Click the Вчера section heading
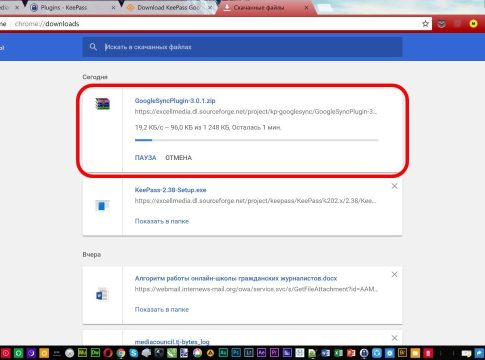This screenshot has height=360, width=485. [x=92, y=254]
